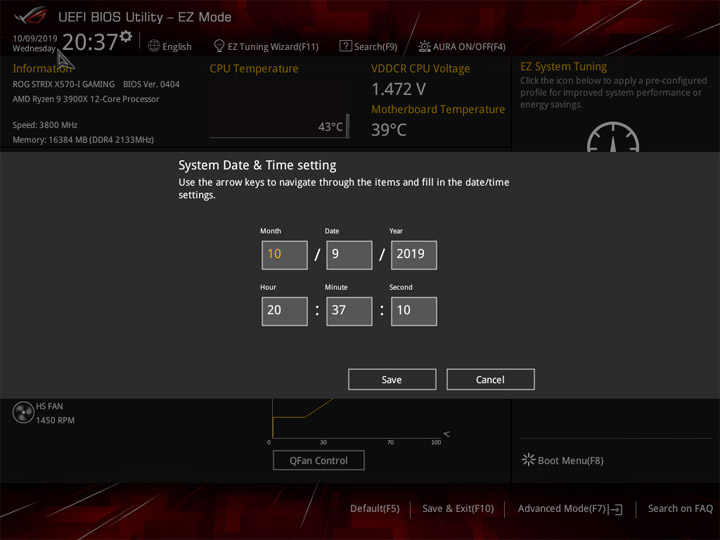The height and width of the screenshot is (540, 720).
Task: Open EZ Tuning Wizard(F11)
Action: tap(273, 46)
